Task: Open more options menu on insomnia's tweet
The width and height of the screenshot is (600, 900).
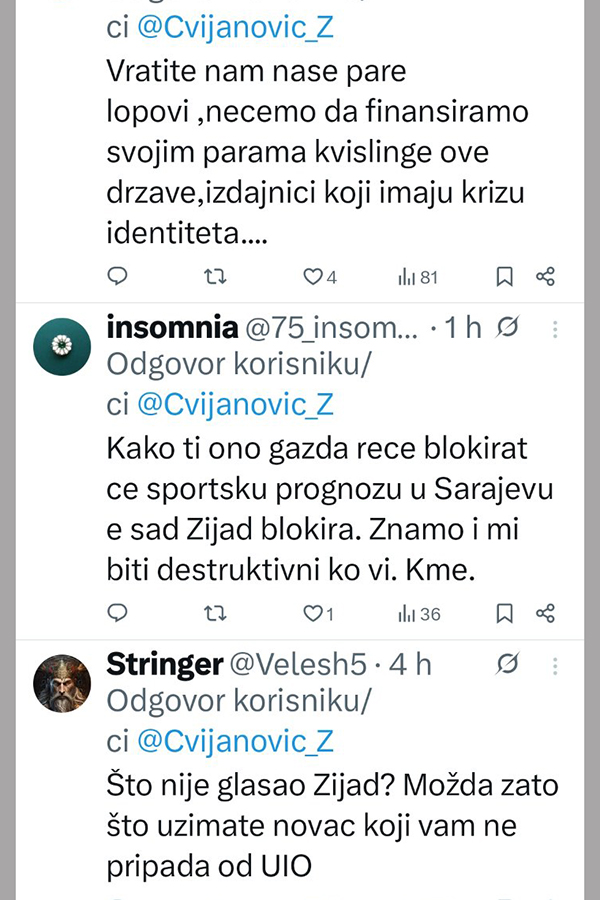Action: click(x=557, y=329)
